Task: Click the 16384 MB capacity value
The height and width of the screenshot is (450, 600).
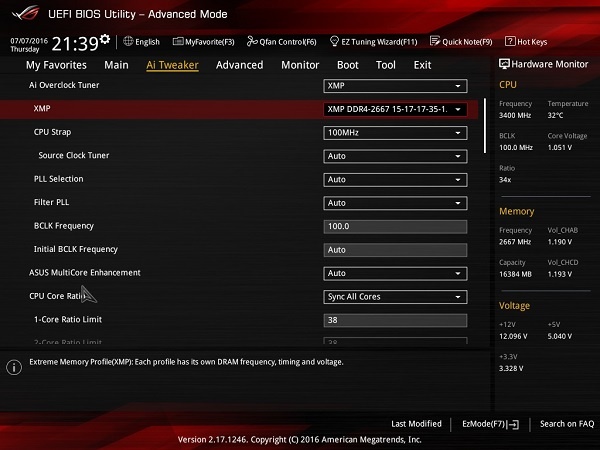Action: [x=515, y=274]
